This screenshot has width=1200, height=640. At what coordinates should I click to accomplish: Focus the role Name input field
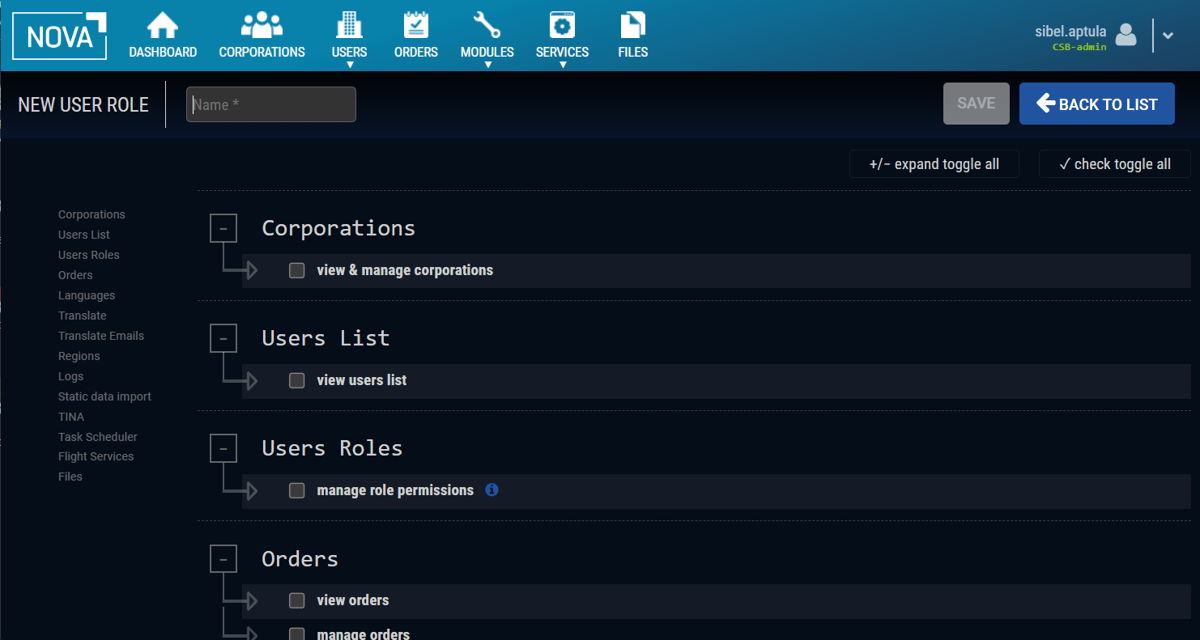point(271,104)
